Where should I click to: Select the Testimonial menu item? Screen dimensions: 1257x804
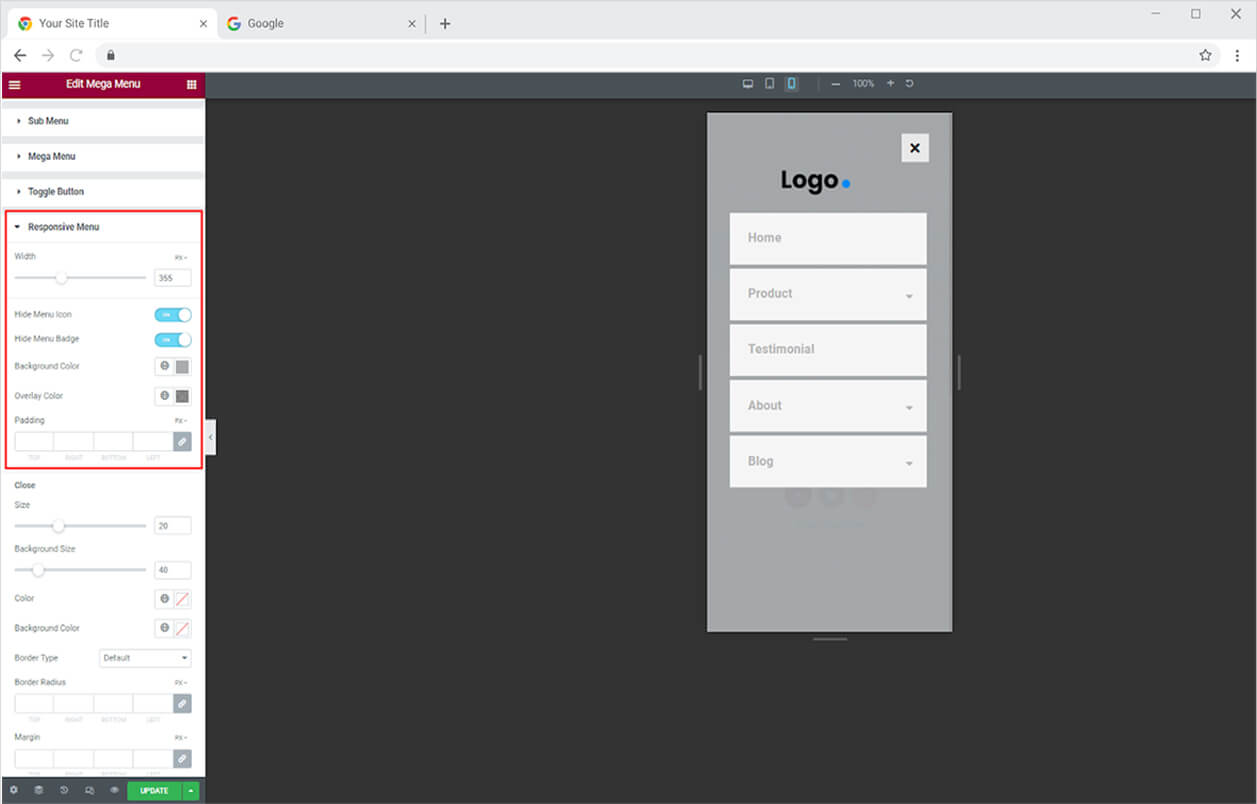click(x=781, y=349)
